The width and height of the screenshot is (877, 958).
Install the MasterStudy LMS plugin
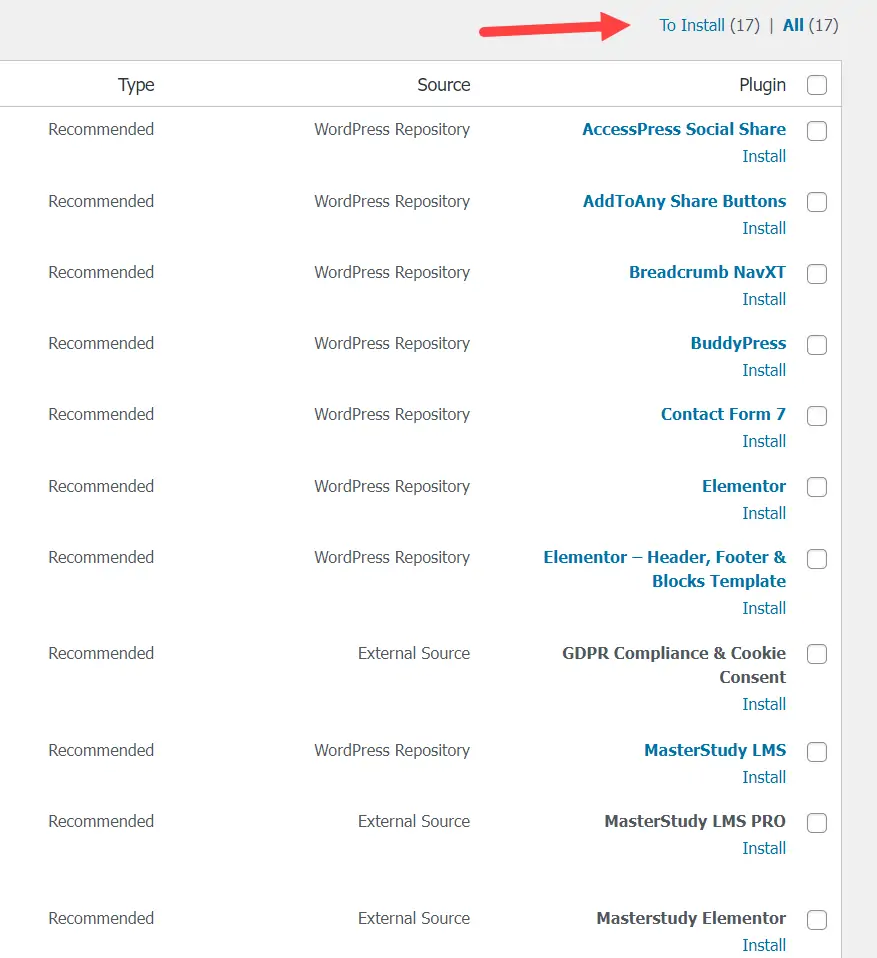(764, 777)
